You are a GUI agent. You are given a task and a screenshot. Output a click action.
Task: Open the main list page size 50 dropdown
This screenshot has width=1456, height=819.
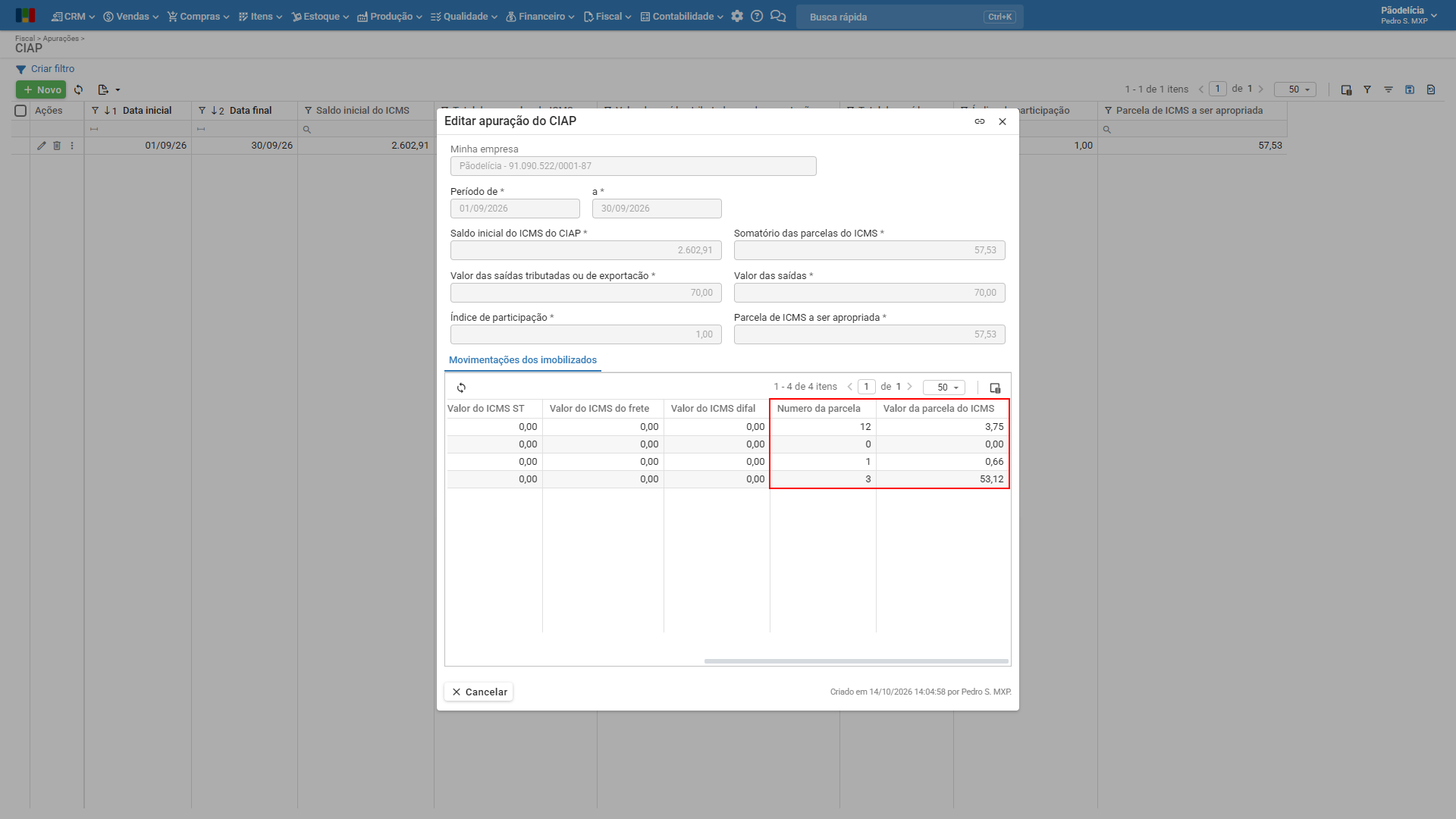(x=1295, y=89)
